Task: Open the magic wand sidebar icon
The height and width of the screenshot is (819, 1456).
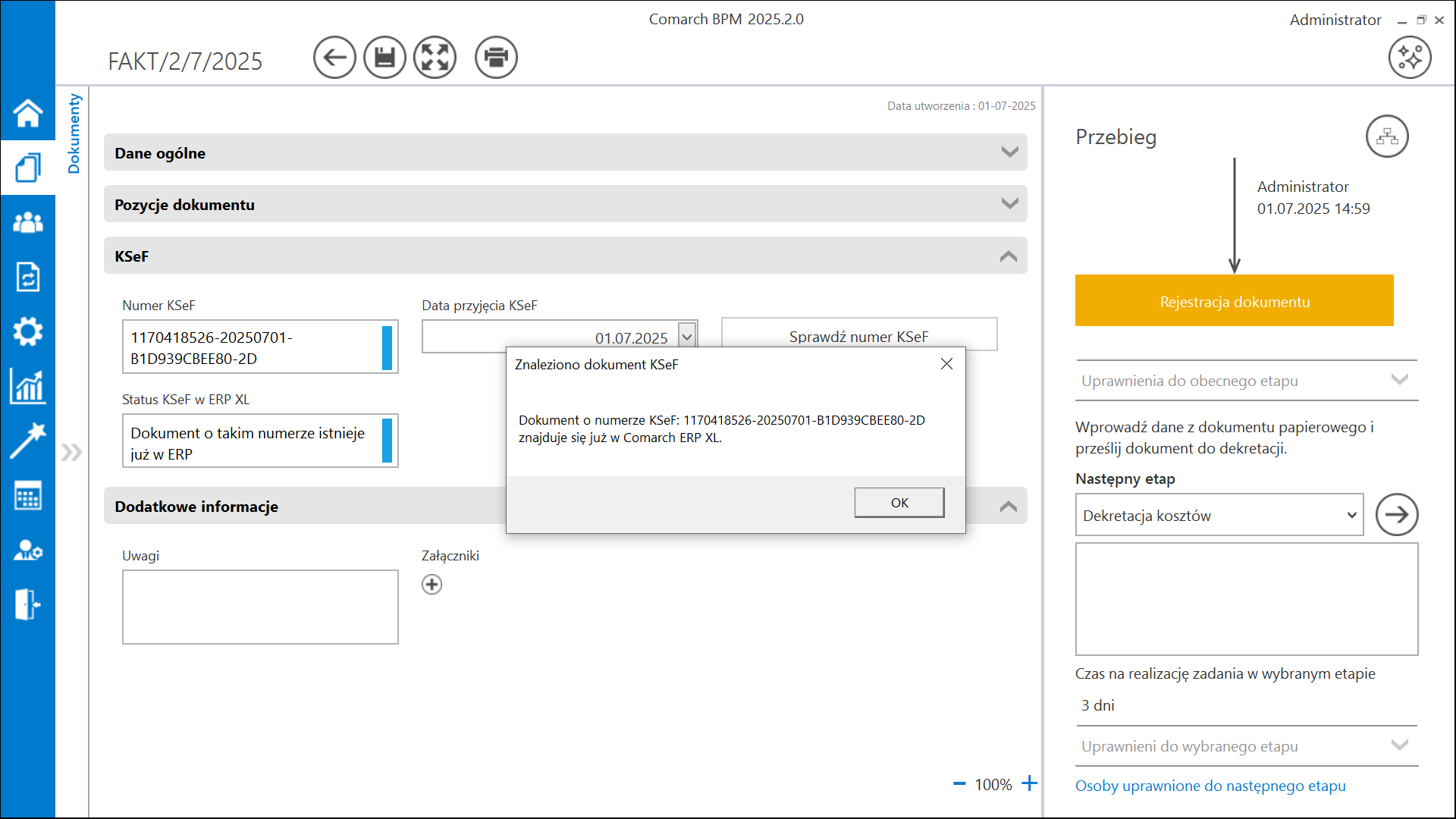Action: coord(28,441)
